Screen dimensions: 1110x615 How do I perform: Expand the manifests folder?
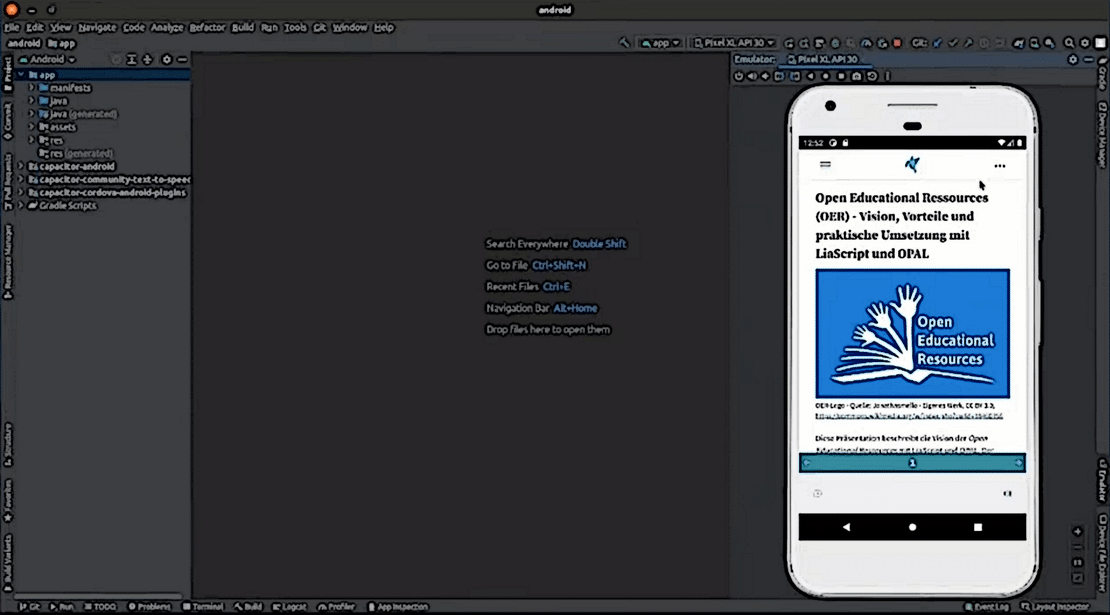click(32, 88)
